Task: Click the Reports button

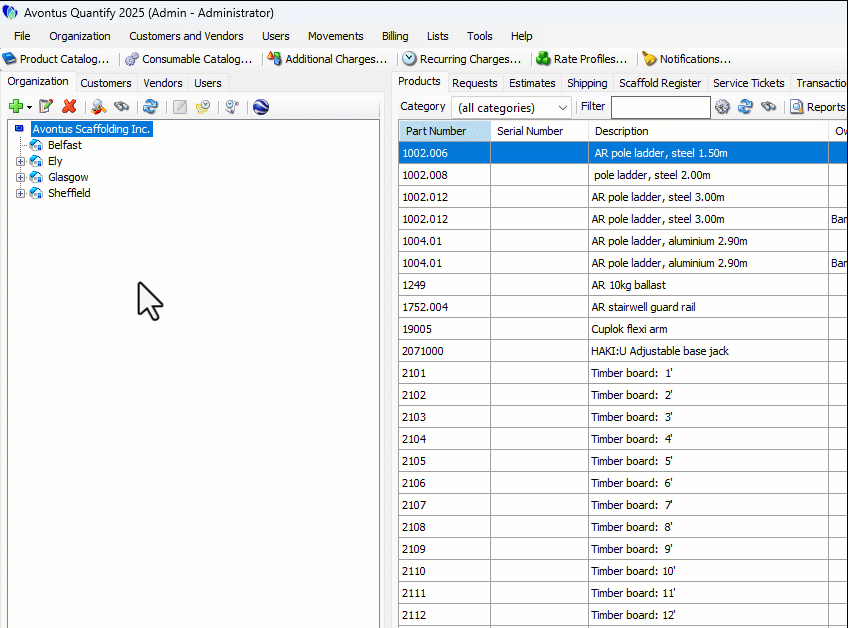Action: 818,107
